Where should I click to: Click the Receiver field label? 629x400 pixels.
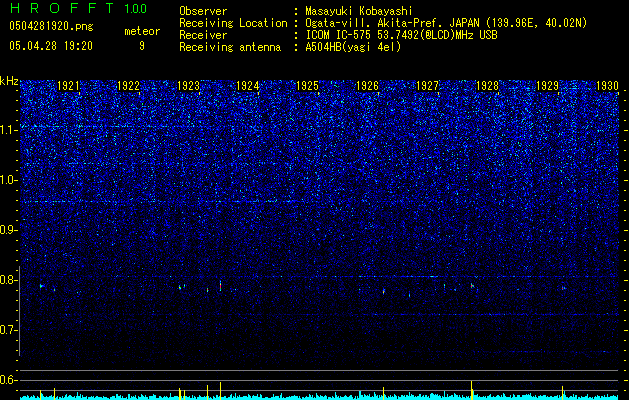[203, 35]
